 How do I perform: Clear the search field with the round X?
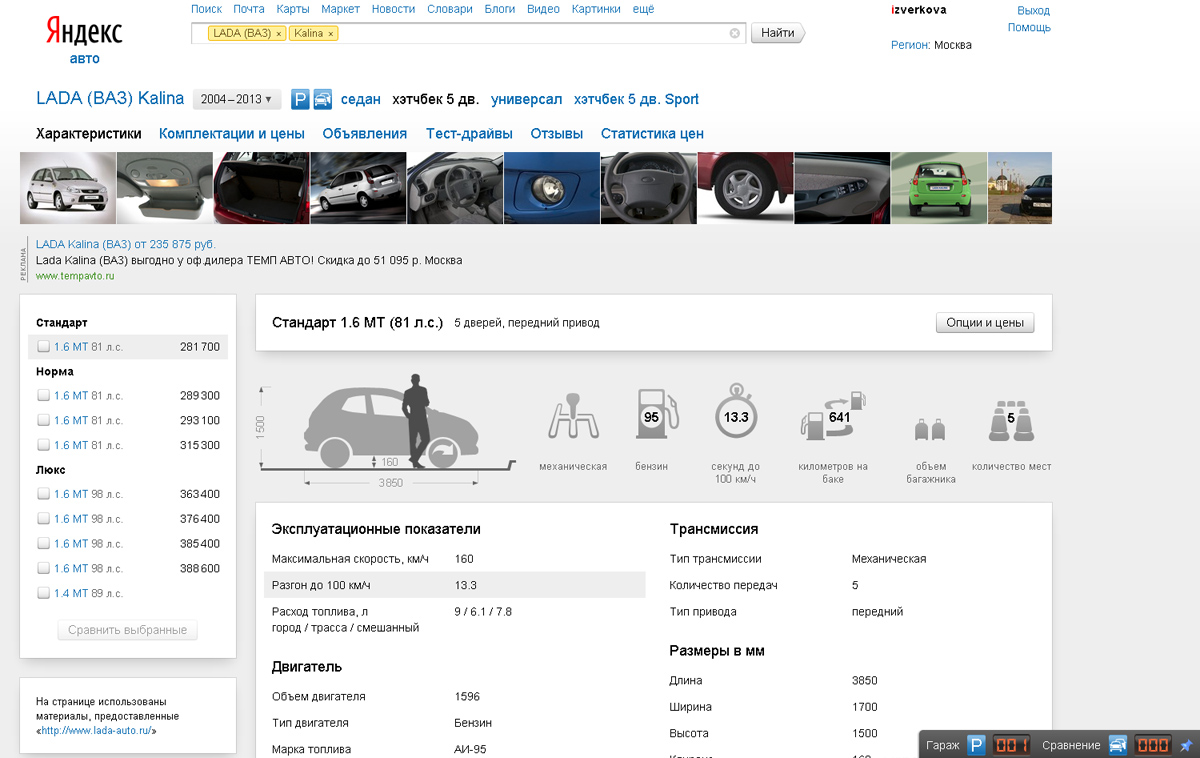pos(735,33)
